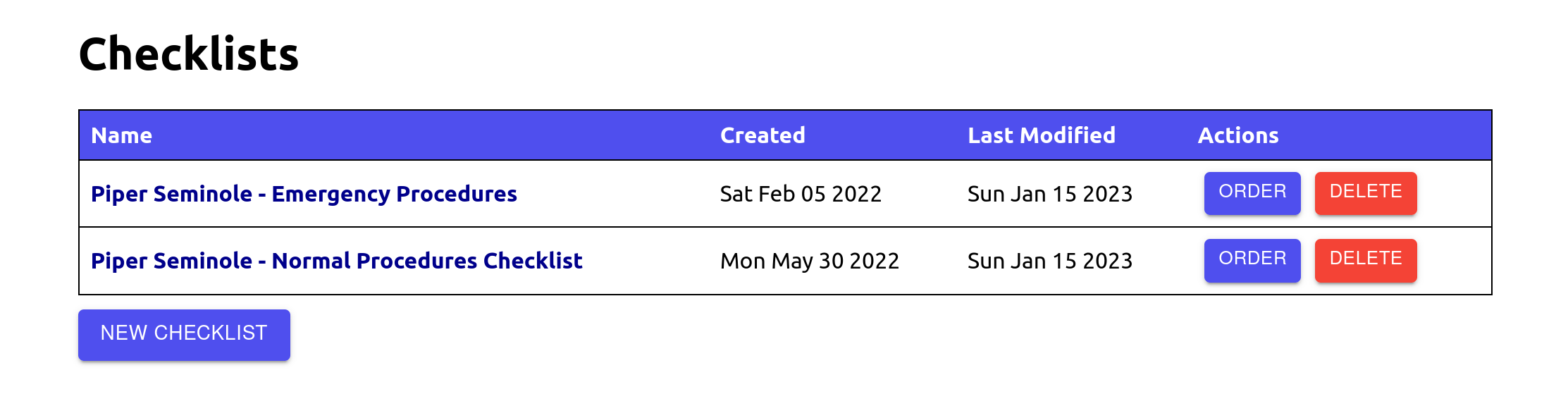Click the Created column header
The image size is (1568, 394).
coord(762,135)
